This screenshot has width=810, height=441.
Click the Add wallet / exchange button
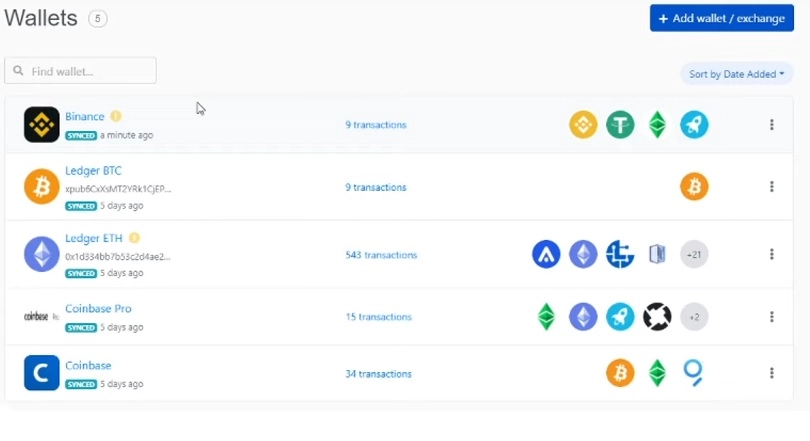click(721, 18)
